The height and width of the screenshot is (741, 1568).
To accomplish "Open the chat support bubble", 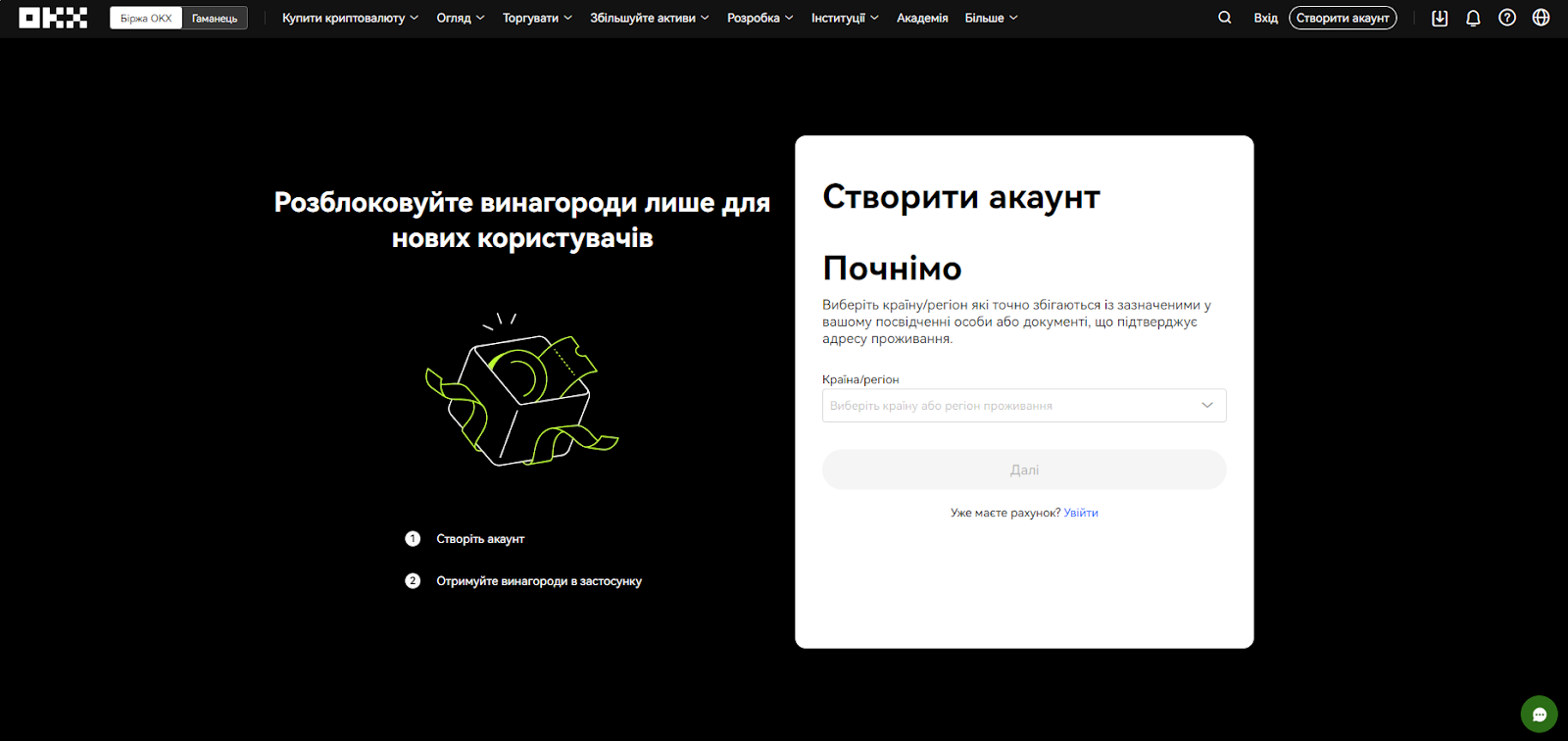I will (1539, 714).
